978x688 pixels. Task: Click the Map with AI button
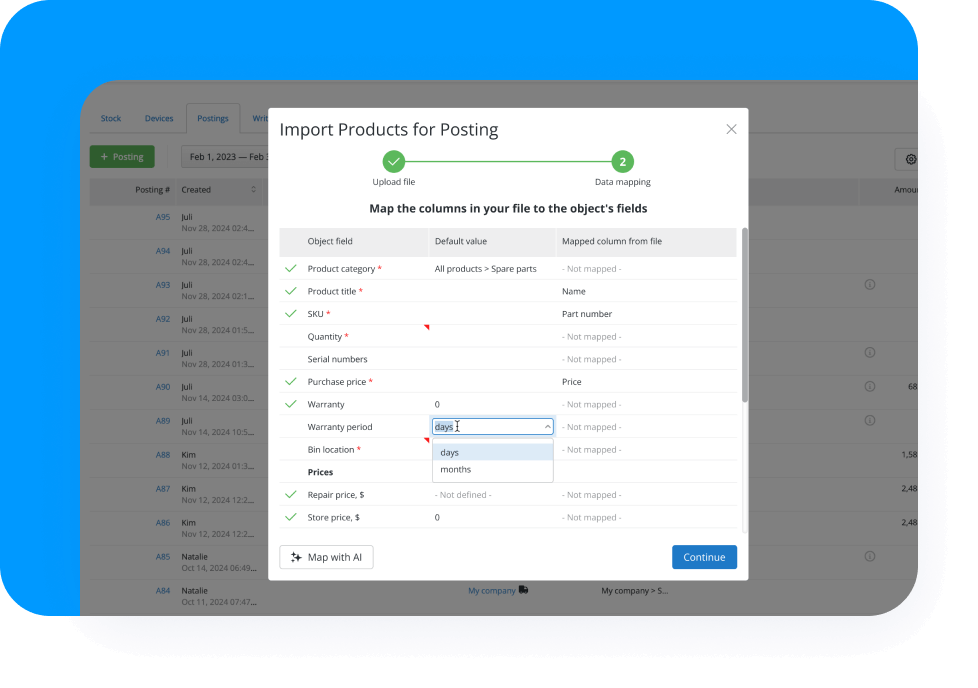point(326,557)
